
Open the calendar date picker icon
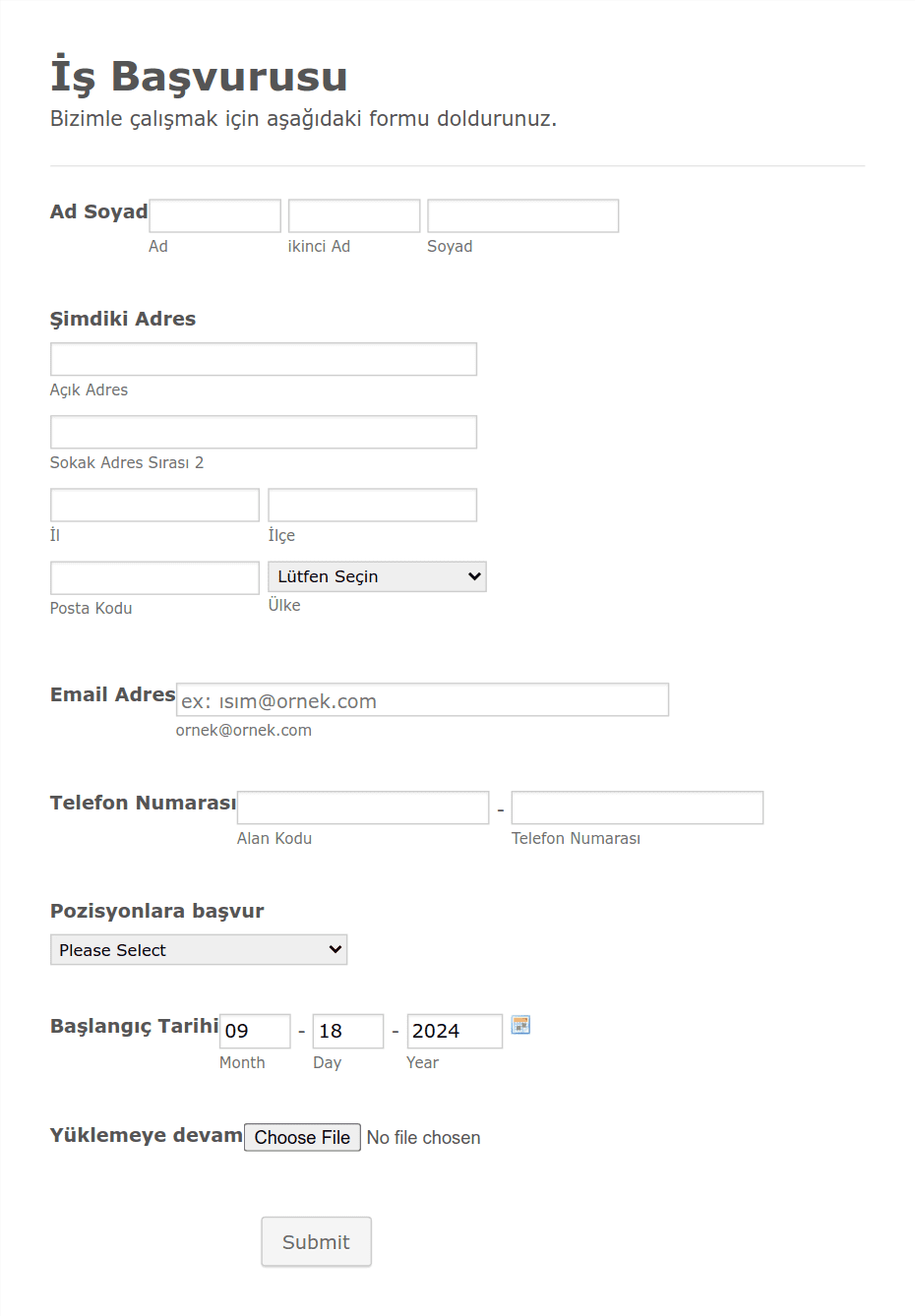(x=520, y=1025)
